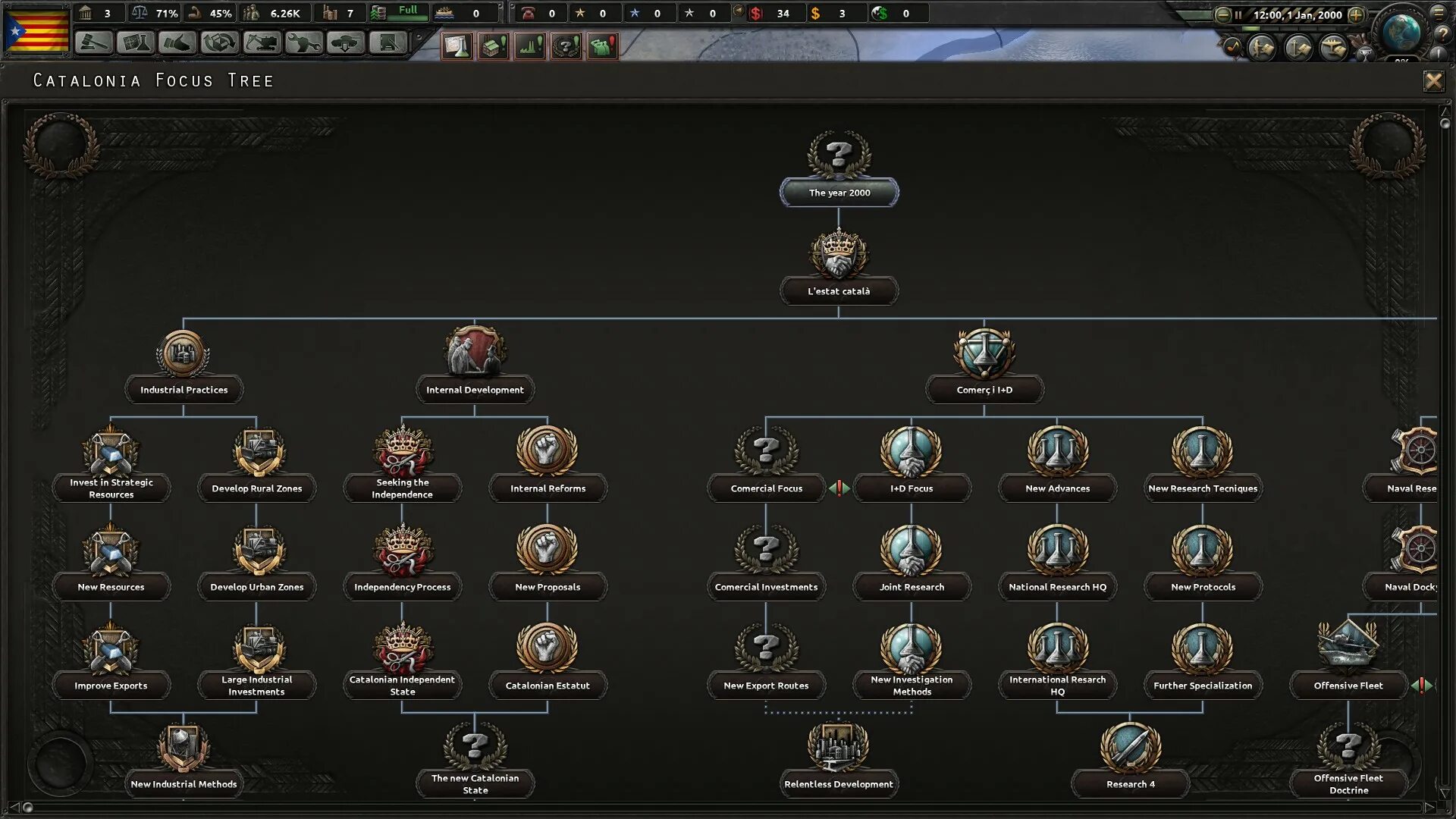Choose the Joint Research focus
1456x819 pixels.
(x=912, y=563)
